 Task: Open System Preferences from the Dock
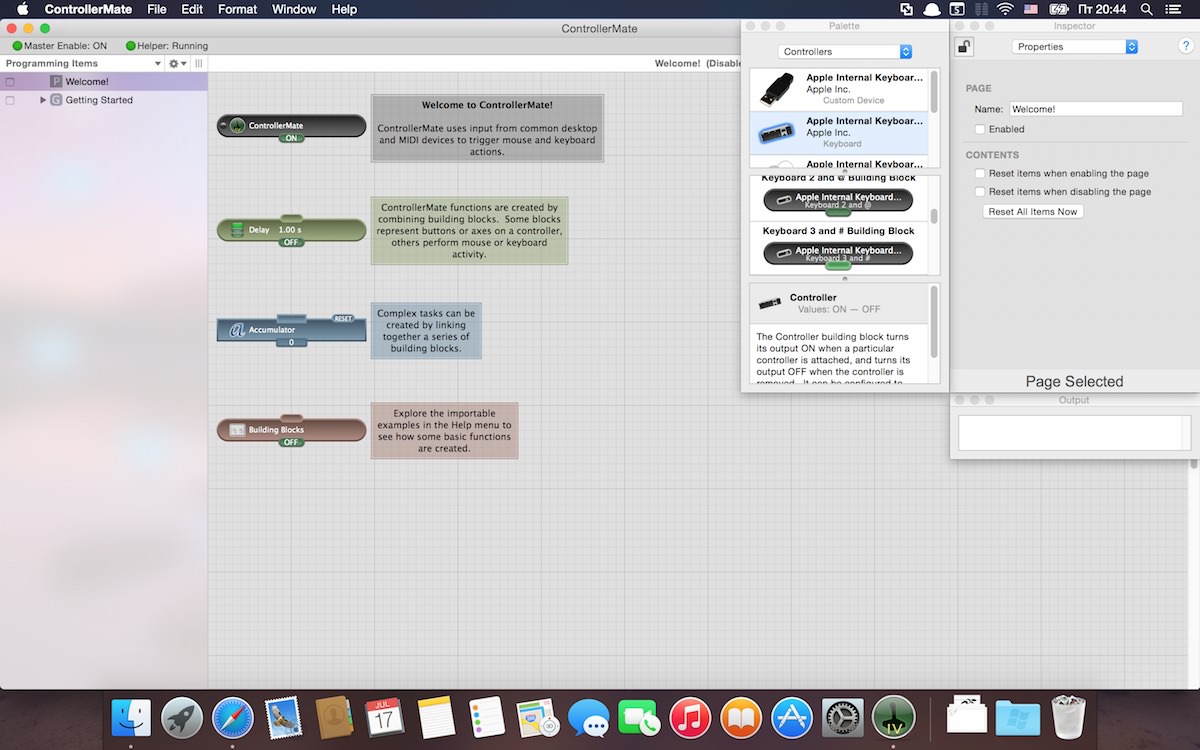pyautogui.click(x=843, y=717)
